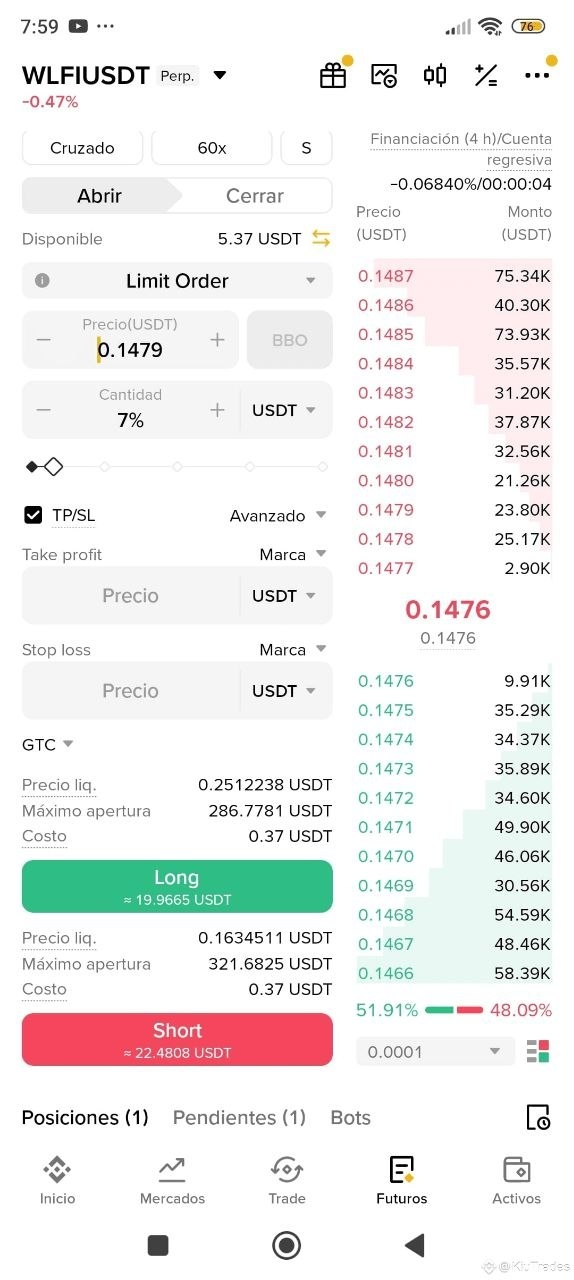Open the 0.0001 price precision dropdown

coord(435,1051)
